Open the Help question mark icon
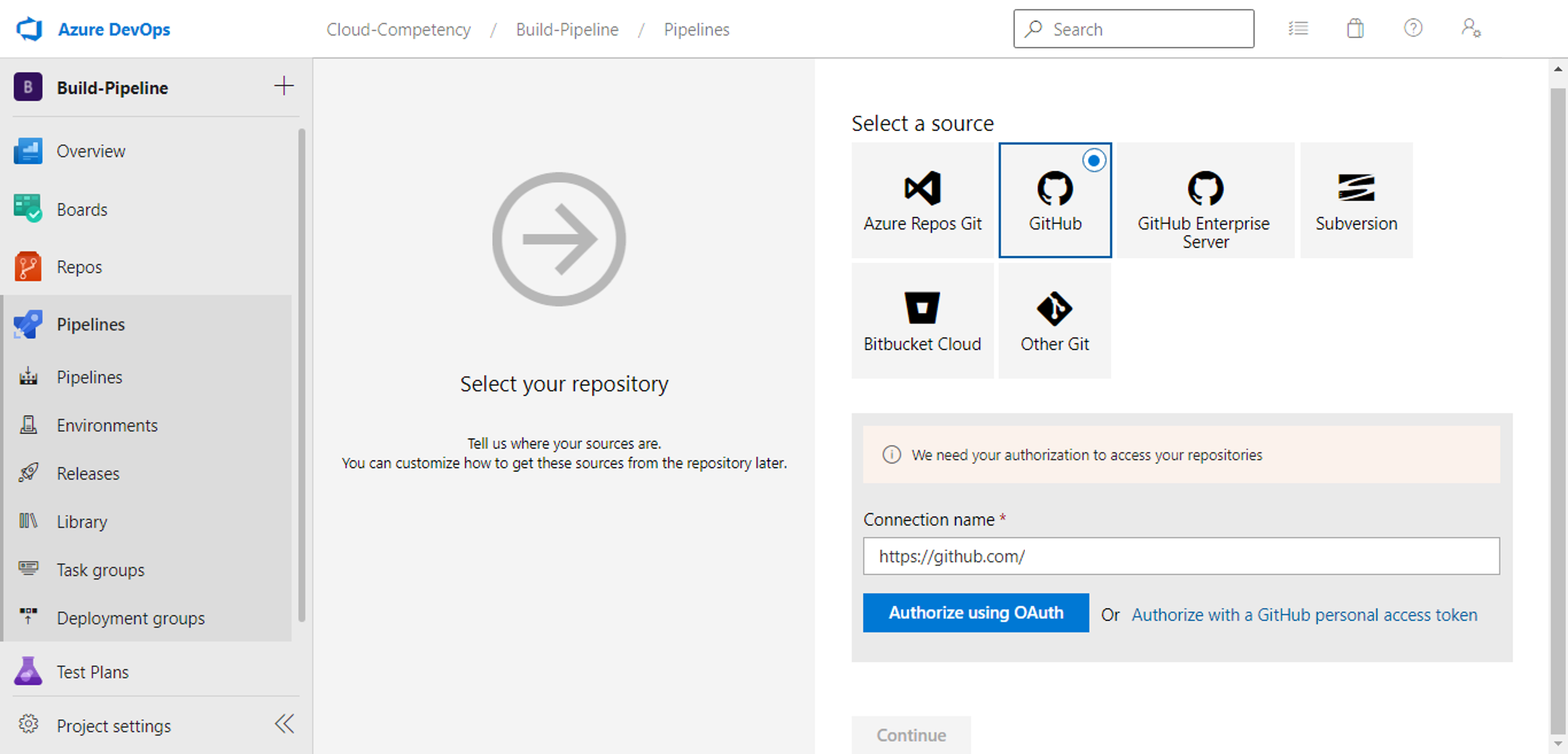The width and height of the screenshot is (1568, 754). pos(1413,28)
